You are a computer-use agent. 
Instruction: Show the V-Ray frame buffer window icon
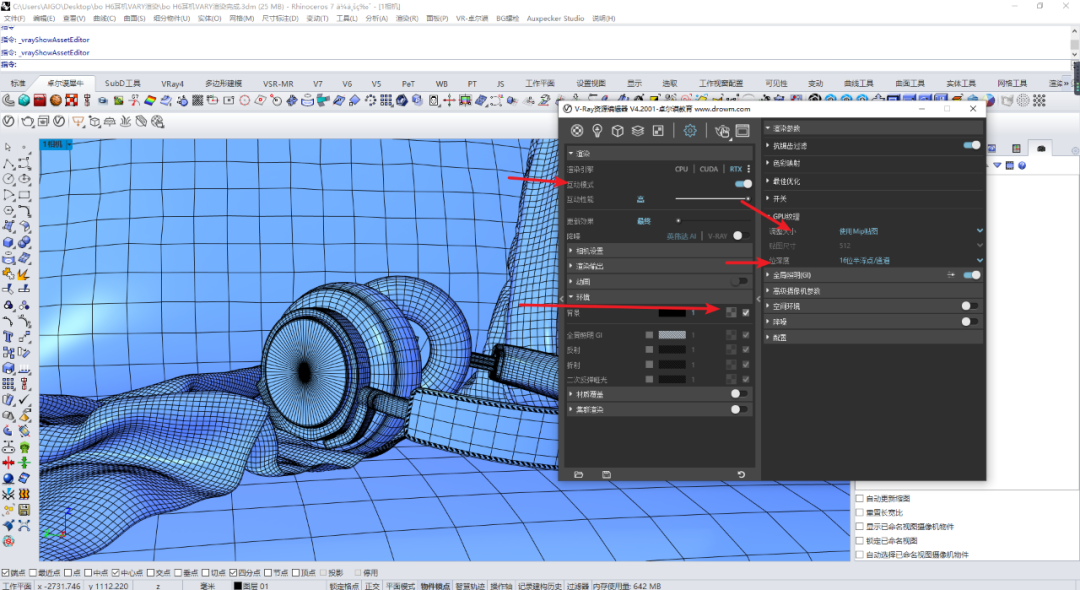742,131
